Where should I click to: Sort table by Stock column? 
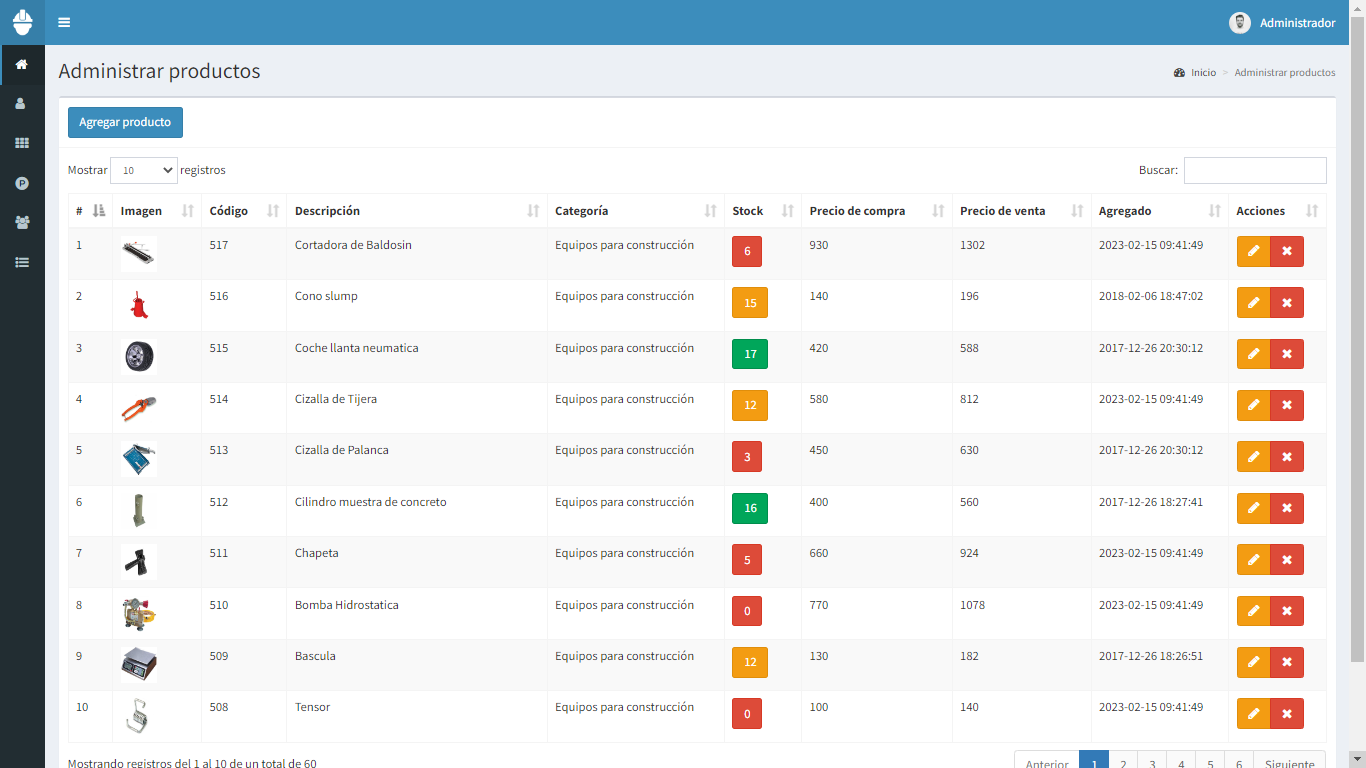click(762, 211)
